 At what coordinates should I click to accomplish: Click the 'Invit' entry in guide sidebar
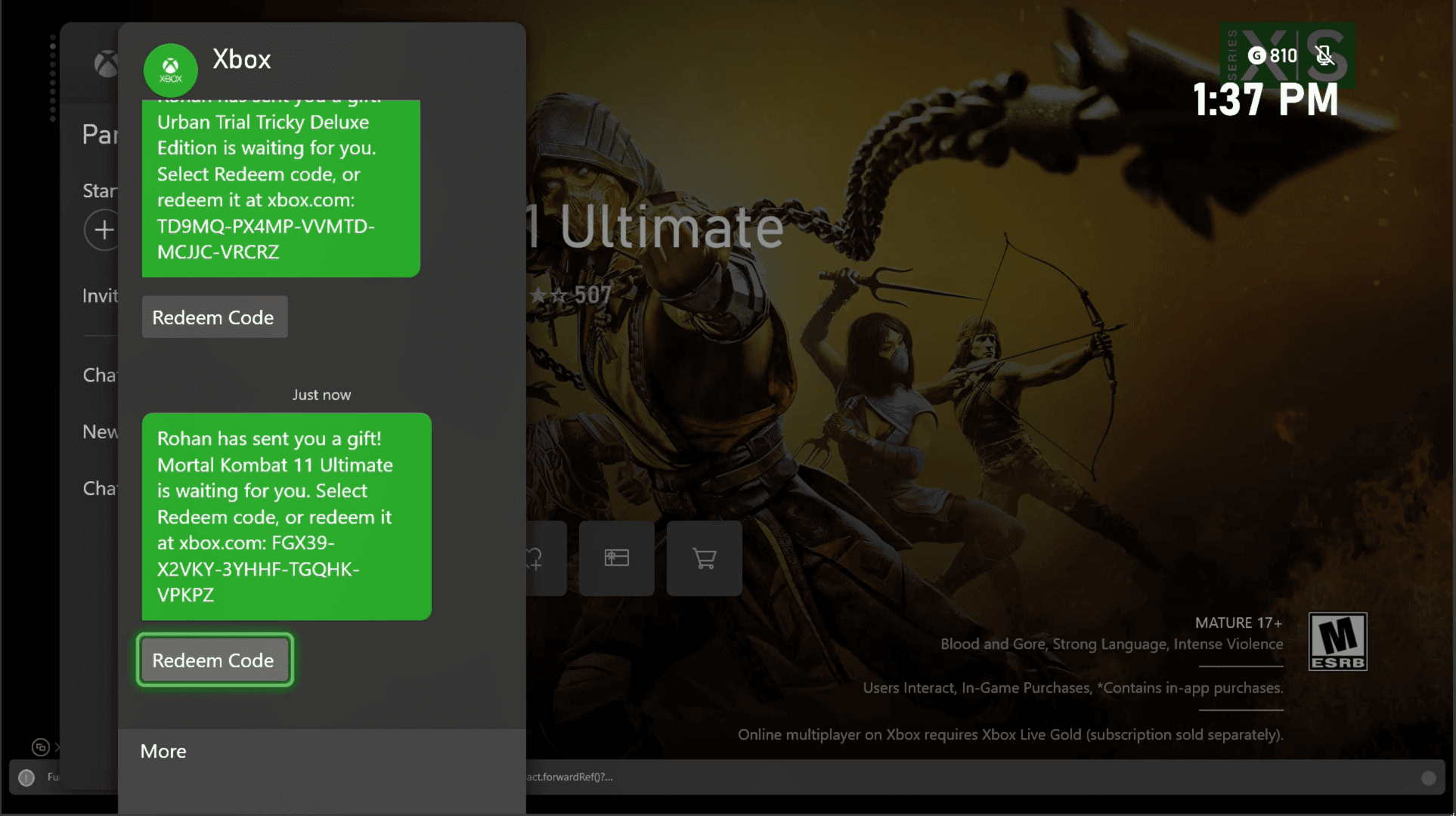tap(100, 295)
